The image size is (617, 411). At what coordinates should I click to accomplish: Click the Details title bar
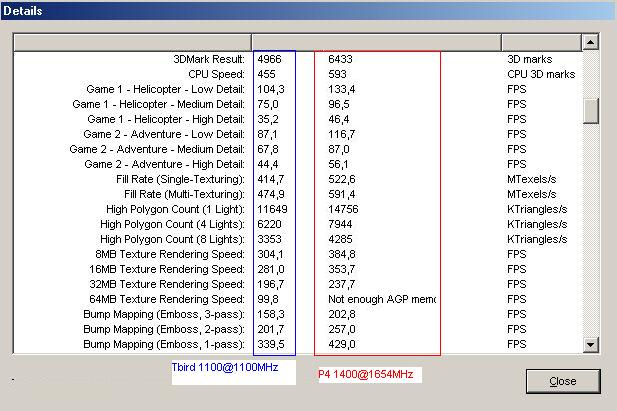(x=308, y=11)
